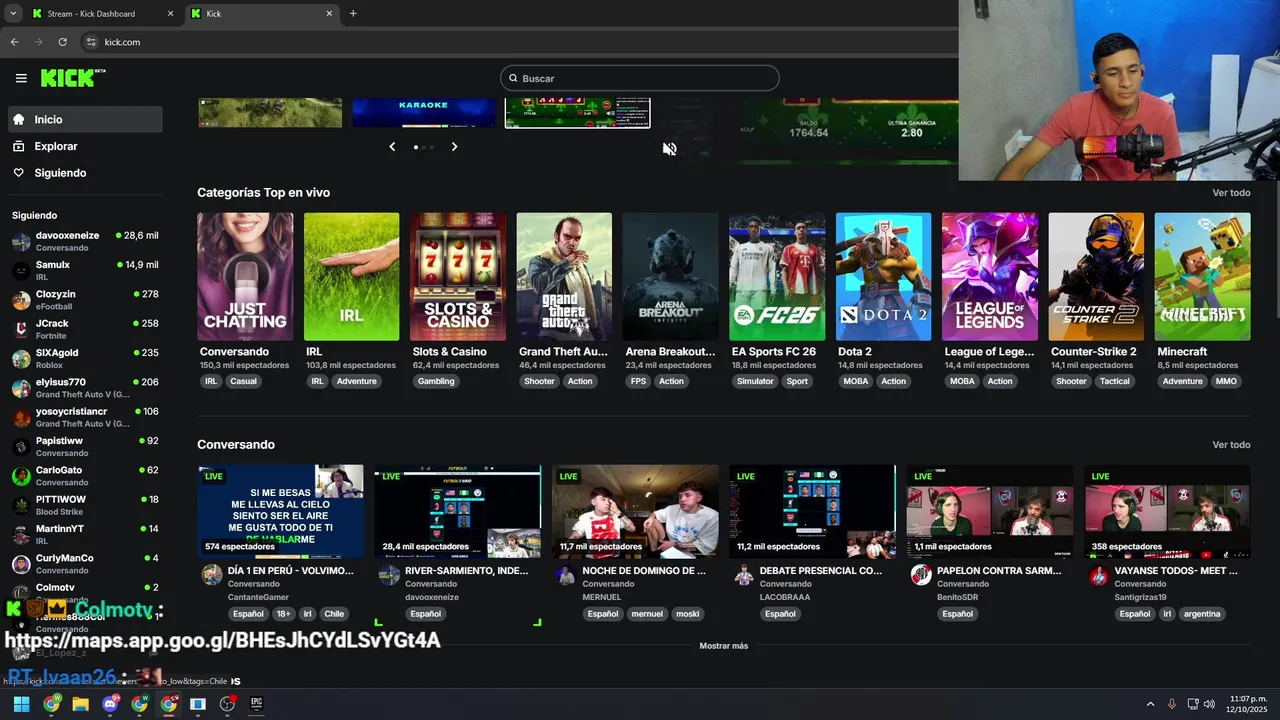This screenshot has height=720, width=1280.
Task: Open SIXAgold channel in the sidebar
Action: pyautogui.click(x=85, y=358)
